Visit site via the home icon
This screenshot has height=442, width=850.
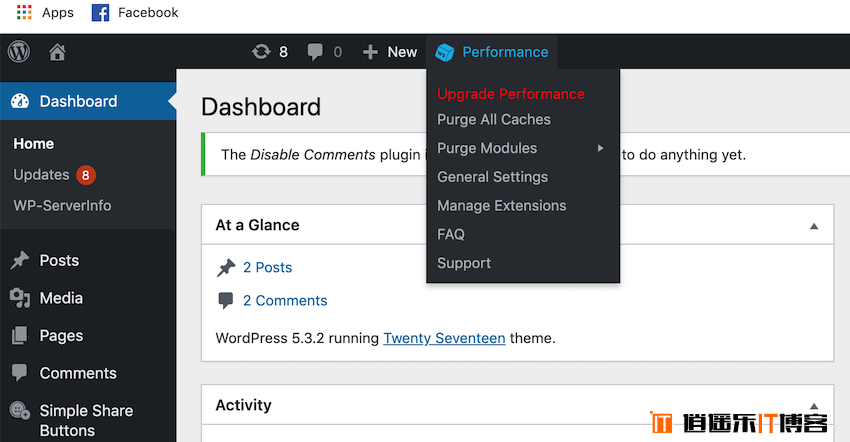coord(57,52)
